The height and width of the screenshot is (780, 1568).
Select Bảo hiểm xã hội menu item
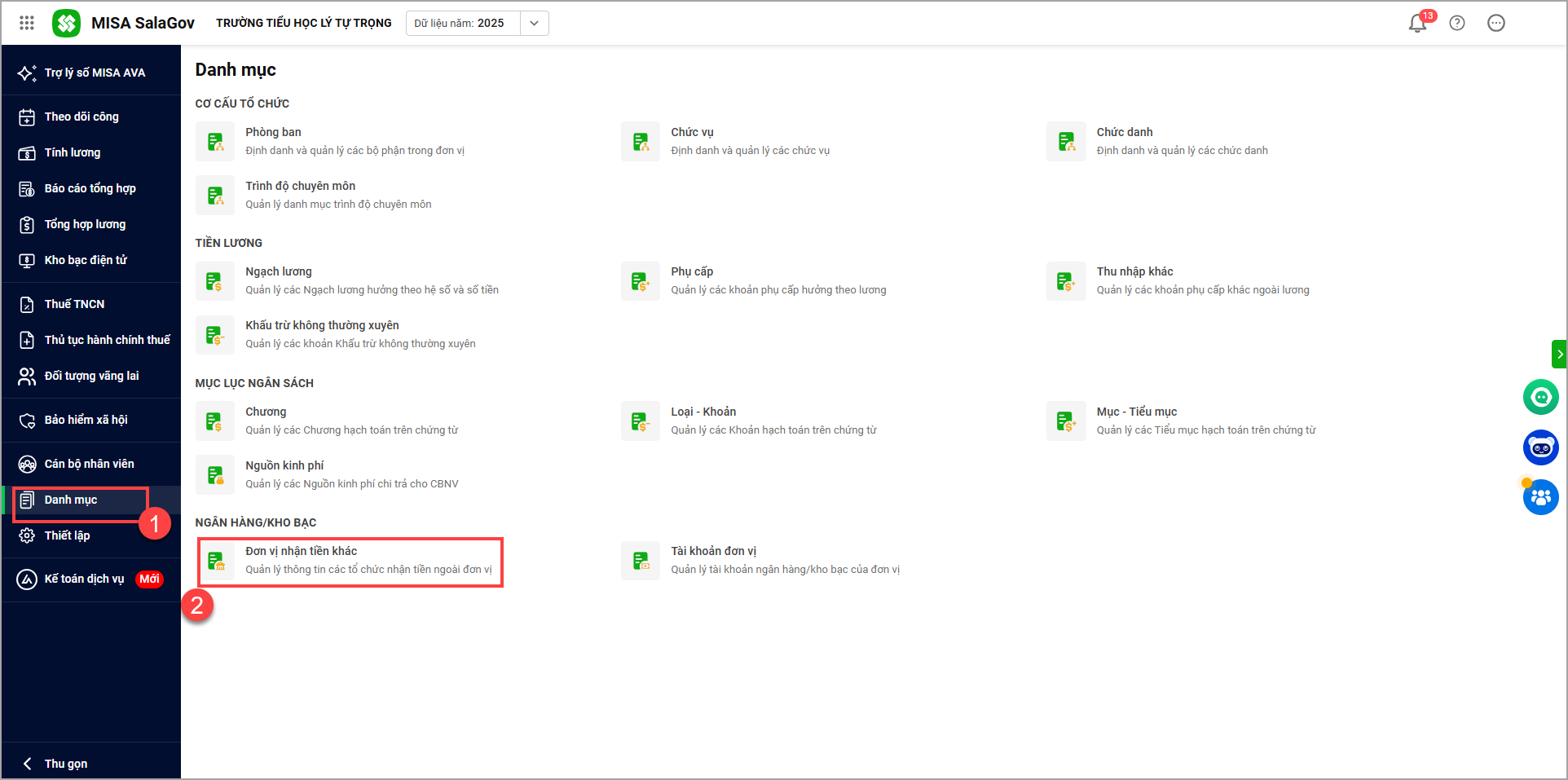click(x=86, y=420)
